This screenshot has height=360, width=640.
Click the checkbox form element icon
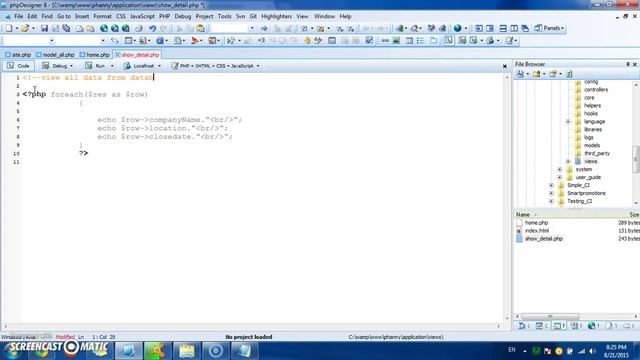369,40
